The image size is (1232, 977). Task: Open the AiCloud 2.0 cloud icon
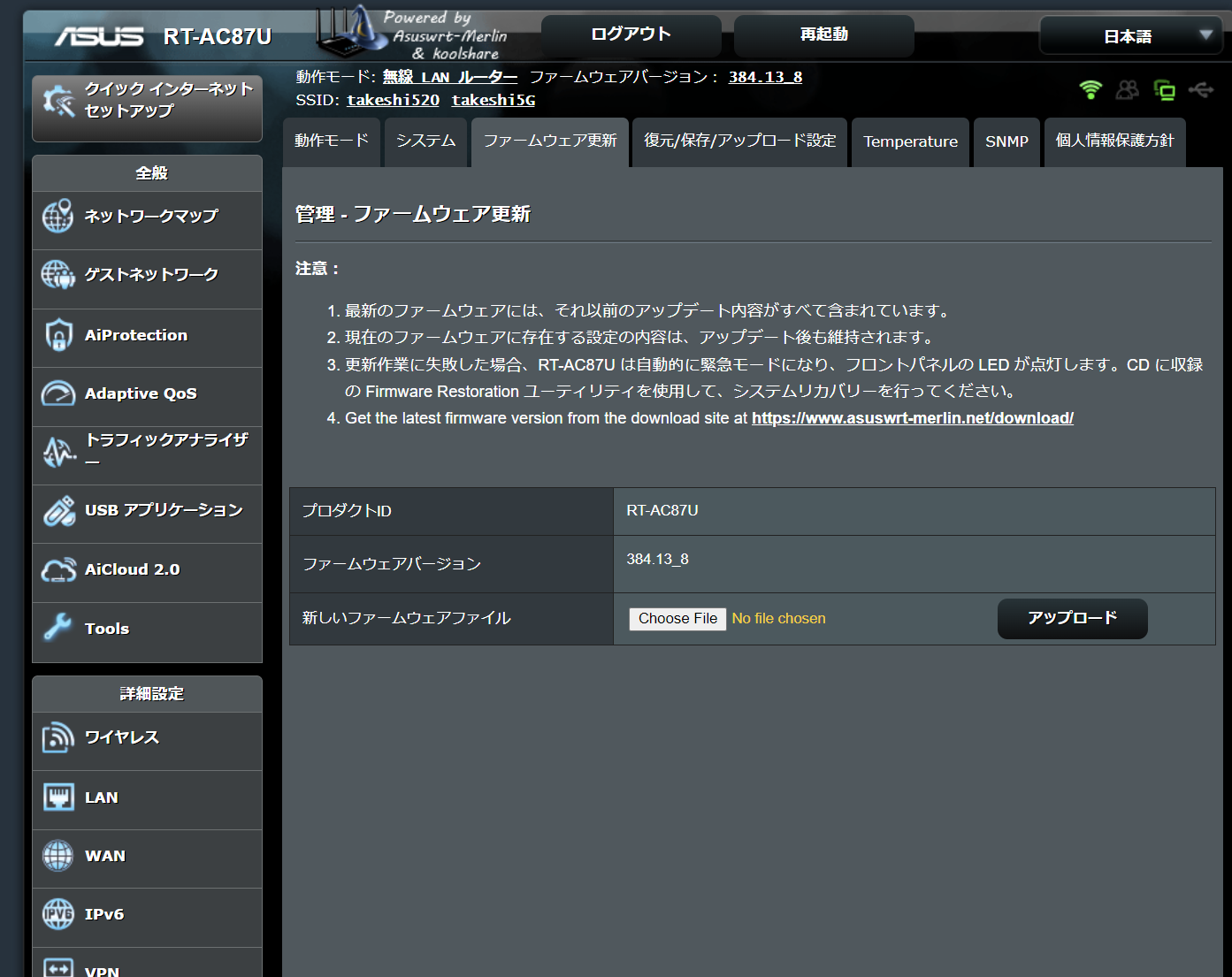tap(58, 570)
